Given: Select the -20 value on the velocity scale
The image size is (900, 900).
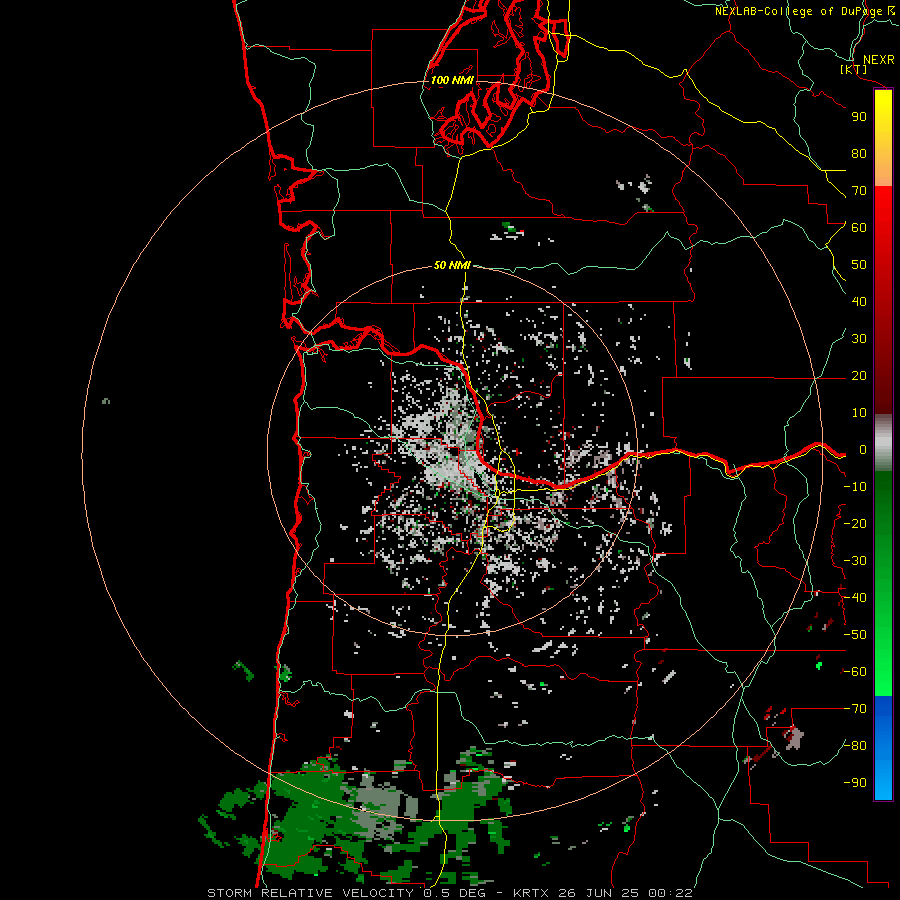Looking at the screenshot, I should click(855, 523).
